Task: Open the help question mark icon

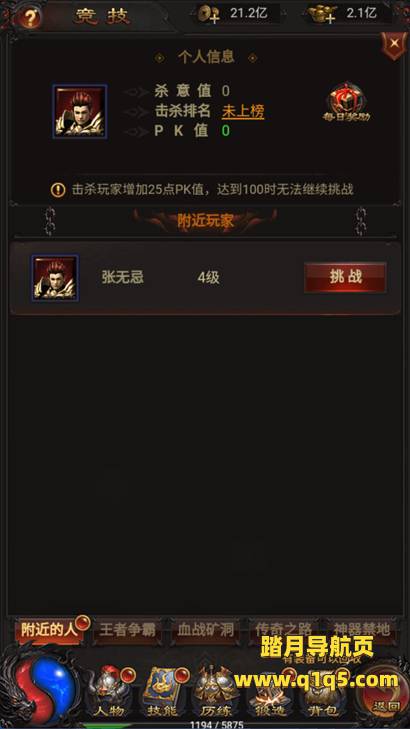Action: coord(30,18)
